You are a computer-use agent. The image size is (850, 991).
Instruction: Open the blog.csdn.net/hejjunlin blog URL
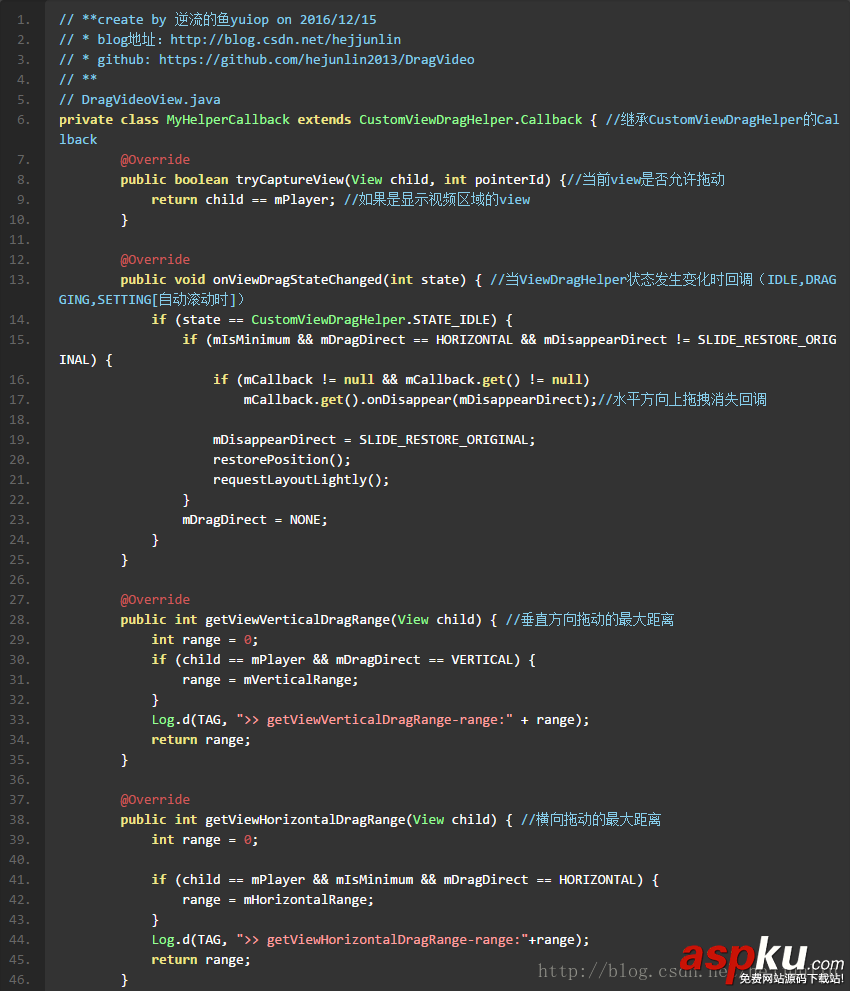coord(285,40)
